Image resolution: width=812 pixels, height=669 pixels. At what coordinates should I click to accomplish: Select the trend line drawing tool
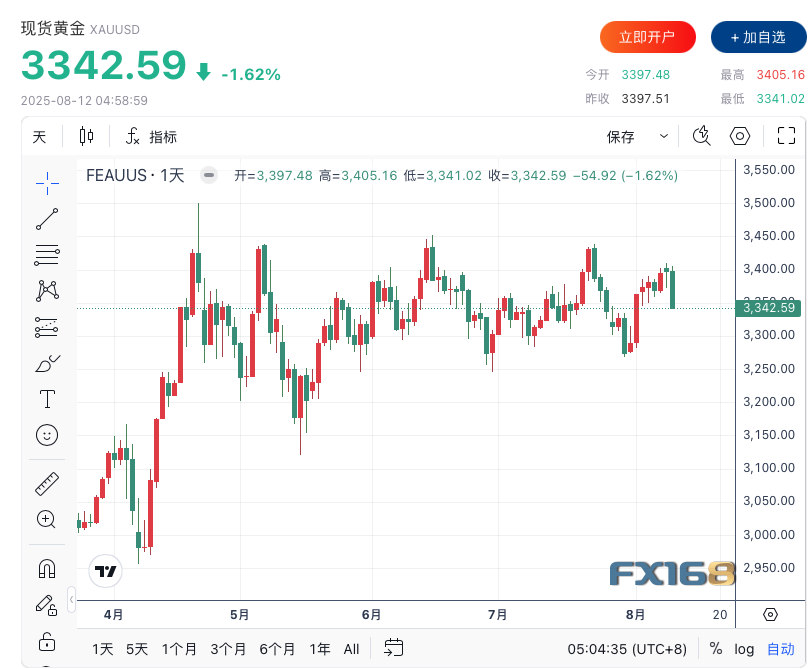pos(47,219)
